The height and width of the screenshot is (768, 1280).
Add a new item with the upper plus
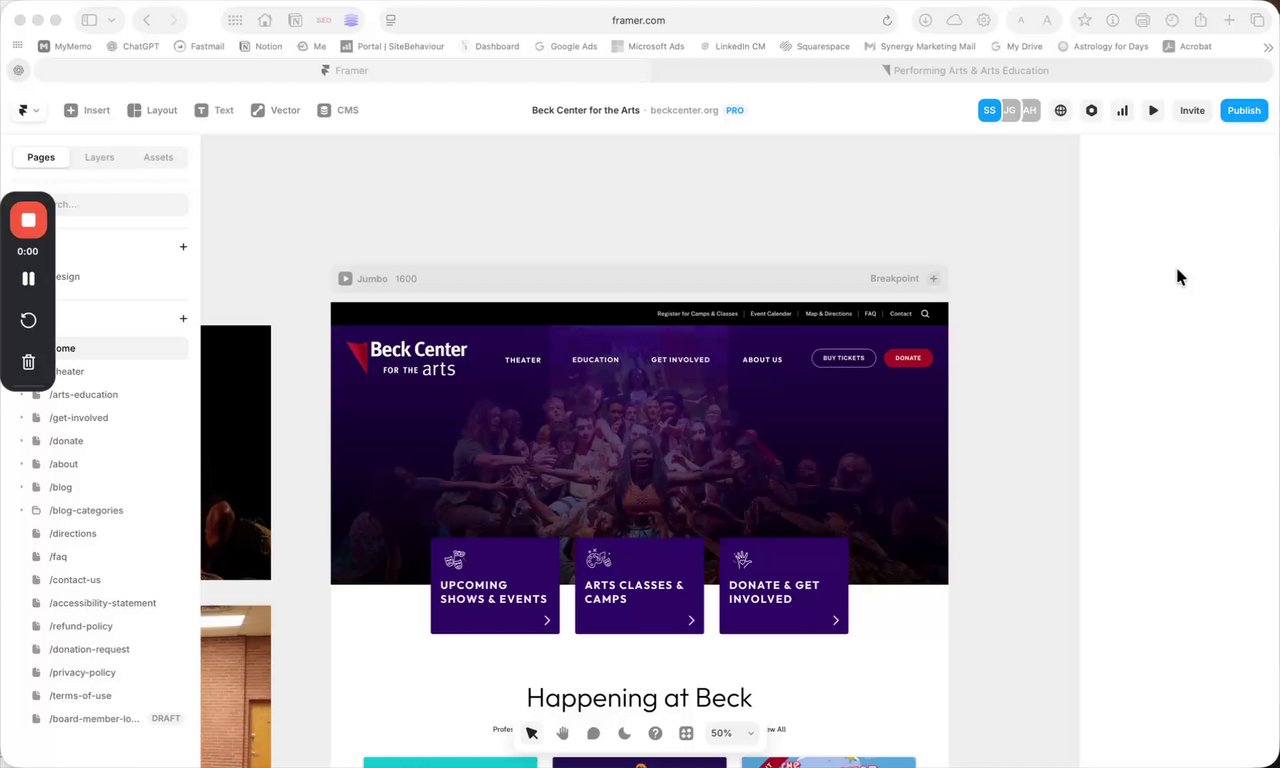(x=183, y=247)
